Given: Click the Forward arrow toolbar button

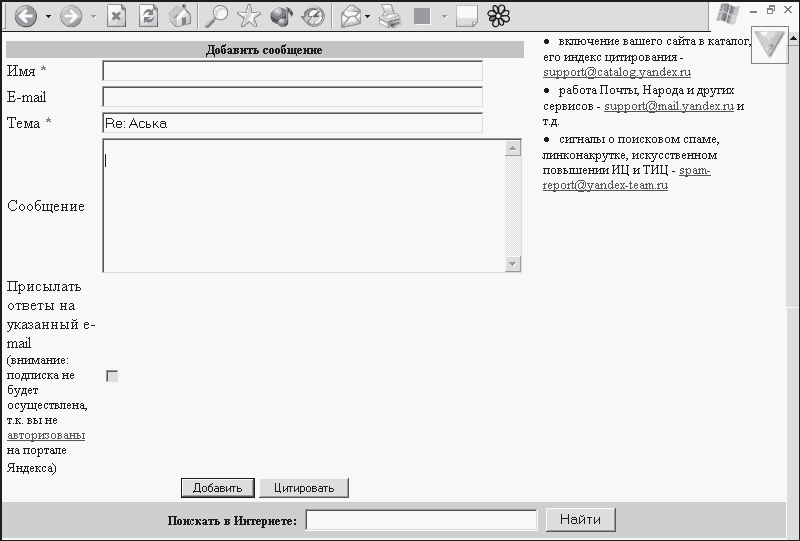Looking at the screenshot, I should 71,16.
